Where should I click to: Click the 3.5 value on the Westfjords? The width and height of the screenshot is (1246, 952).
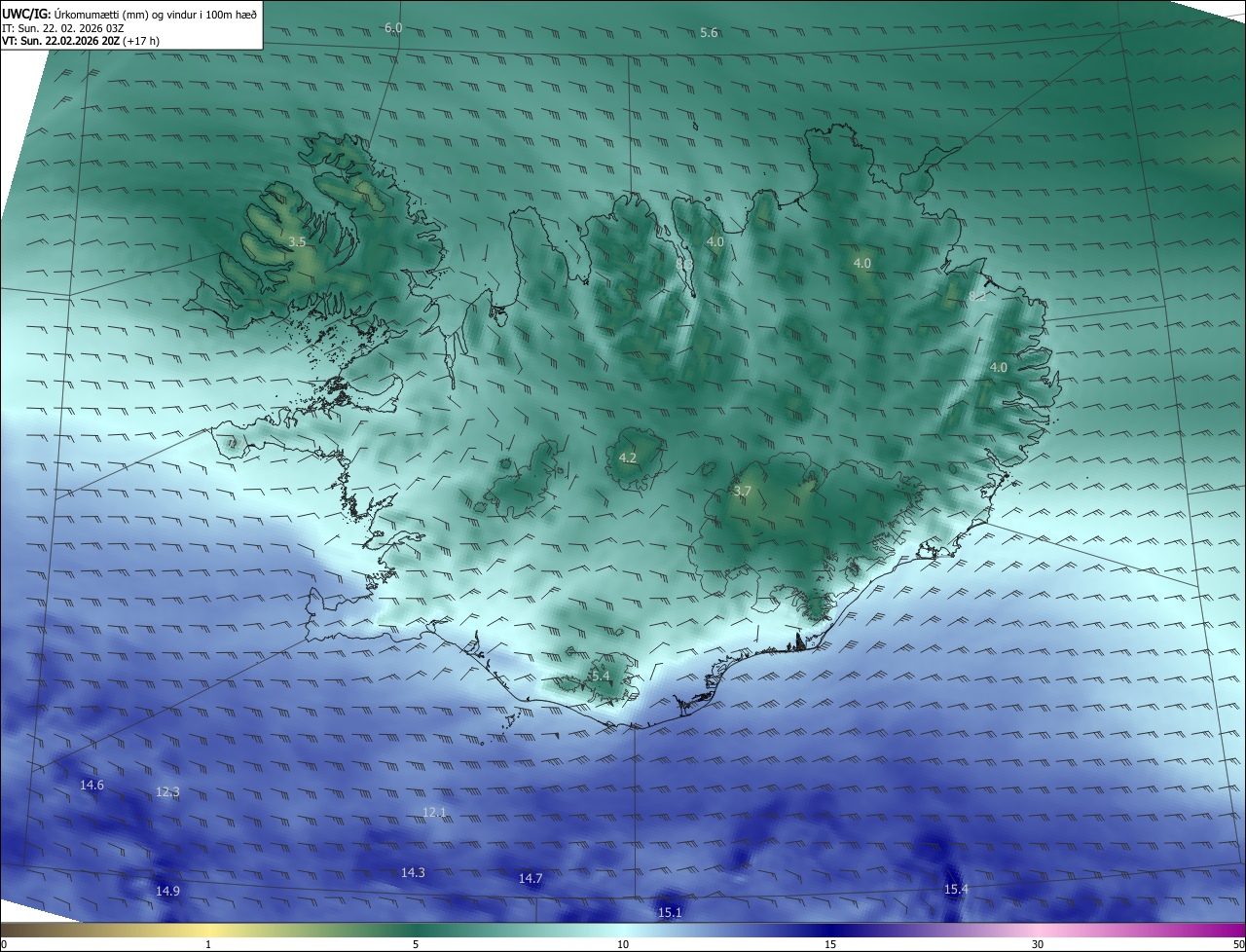click(x=298, y=241)
